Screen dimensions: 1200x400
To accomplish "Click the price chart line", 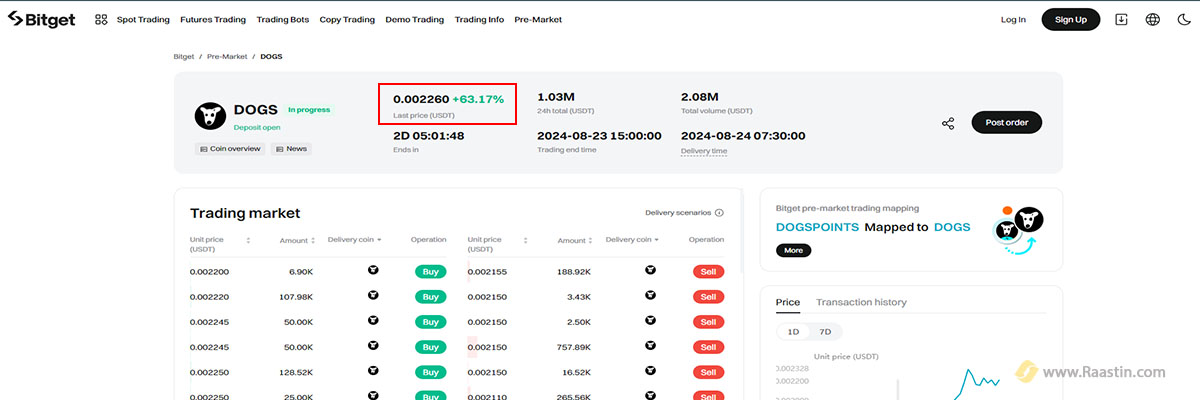I will (x=975, y=383).
